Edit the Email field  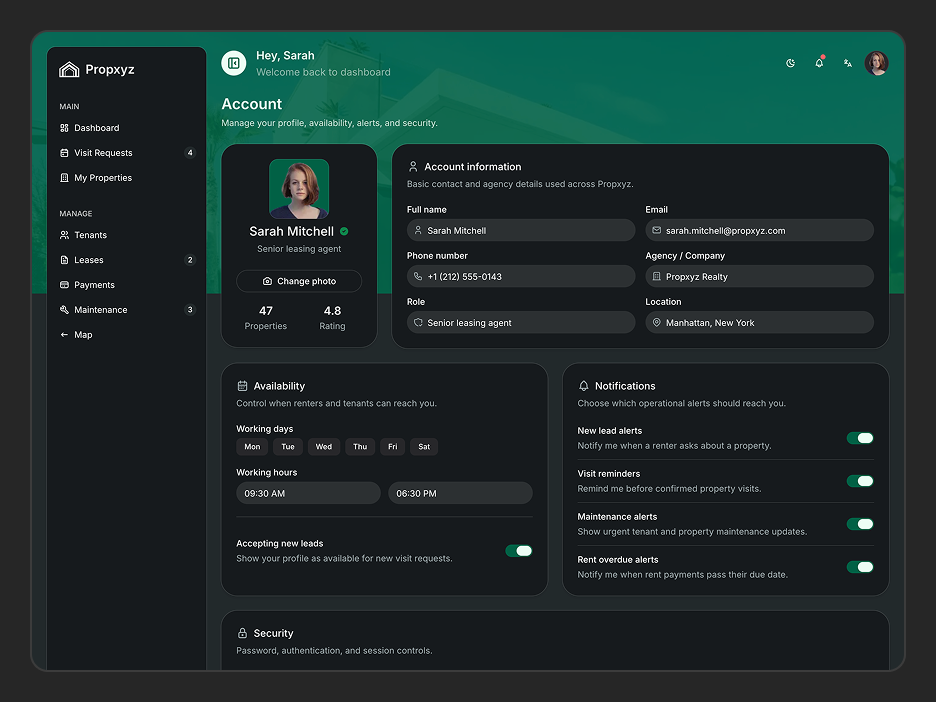click(x=759, y=230)
